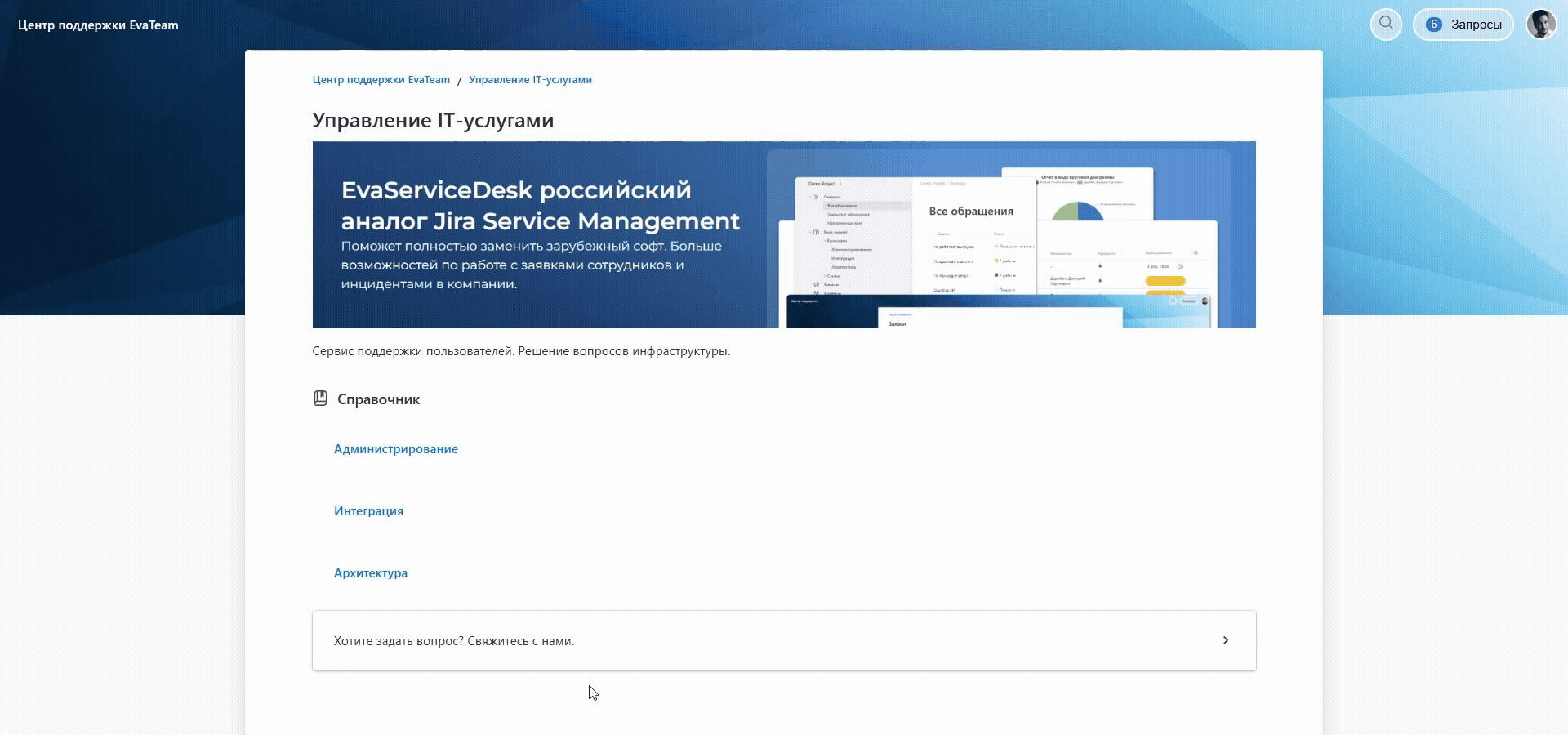1568x735 pixels.
Task: Click the EvaServiceDesk banner headline
Action: pos(539,206)
